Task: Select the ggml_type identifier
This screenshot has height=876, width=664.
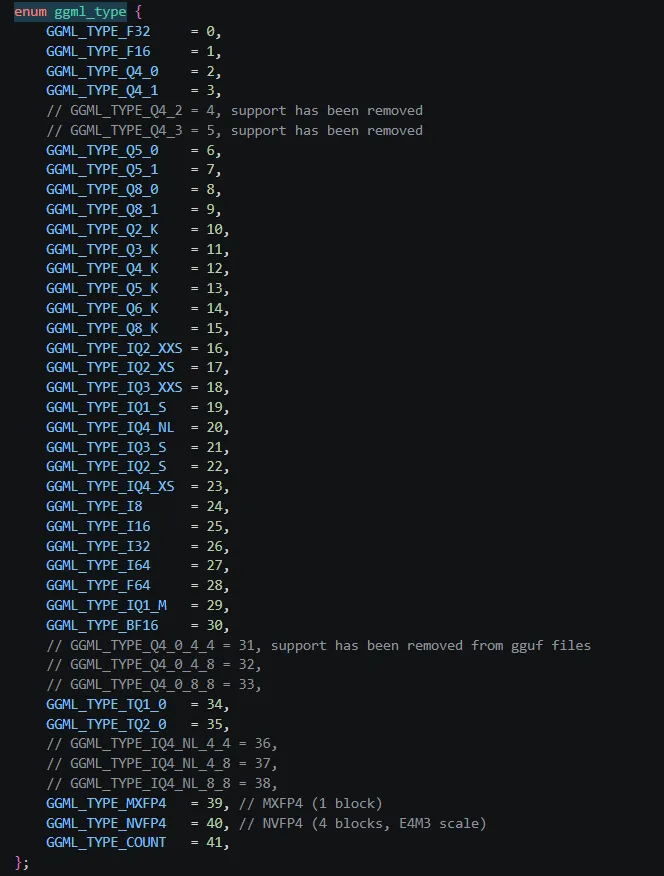Action: [90, 12]
